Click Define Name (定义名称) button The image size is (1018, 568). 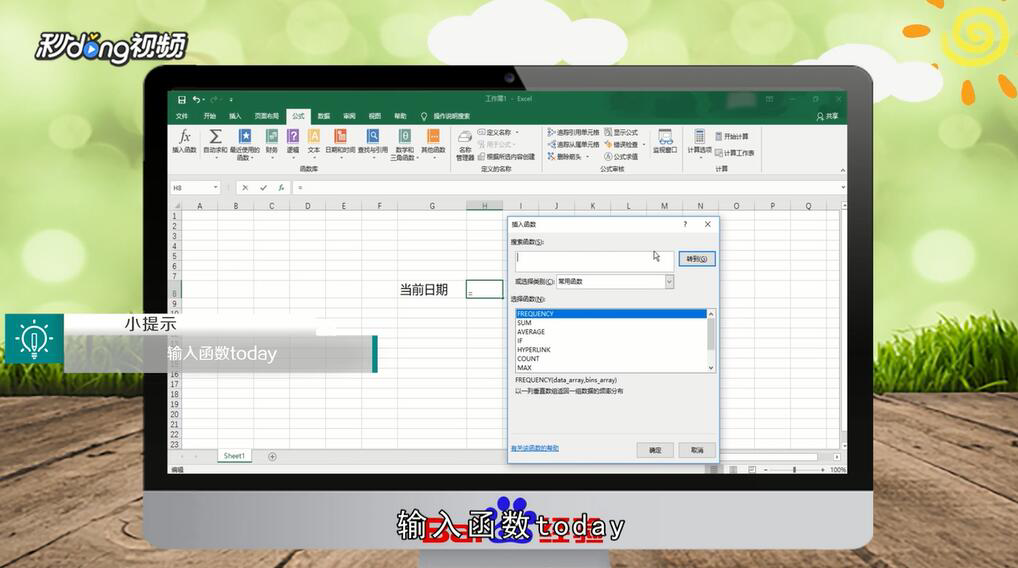point(495,132)
